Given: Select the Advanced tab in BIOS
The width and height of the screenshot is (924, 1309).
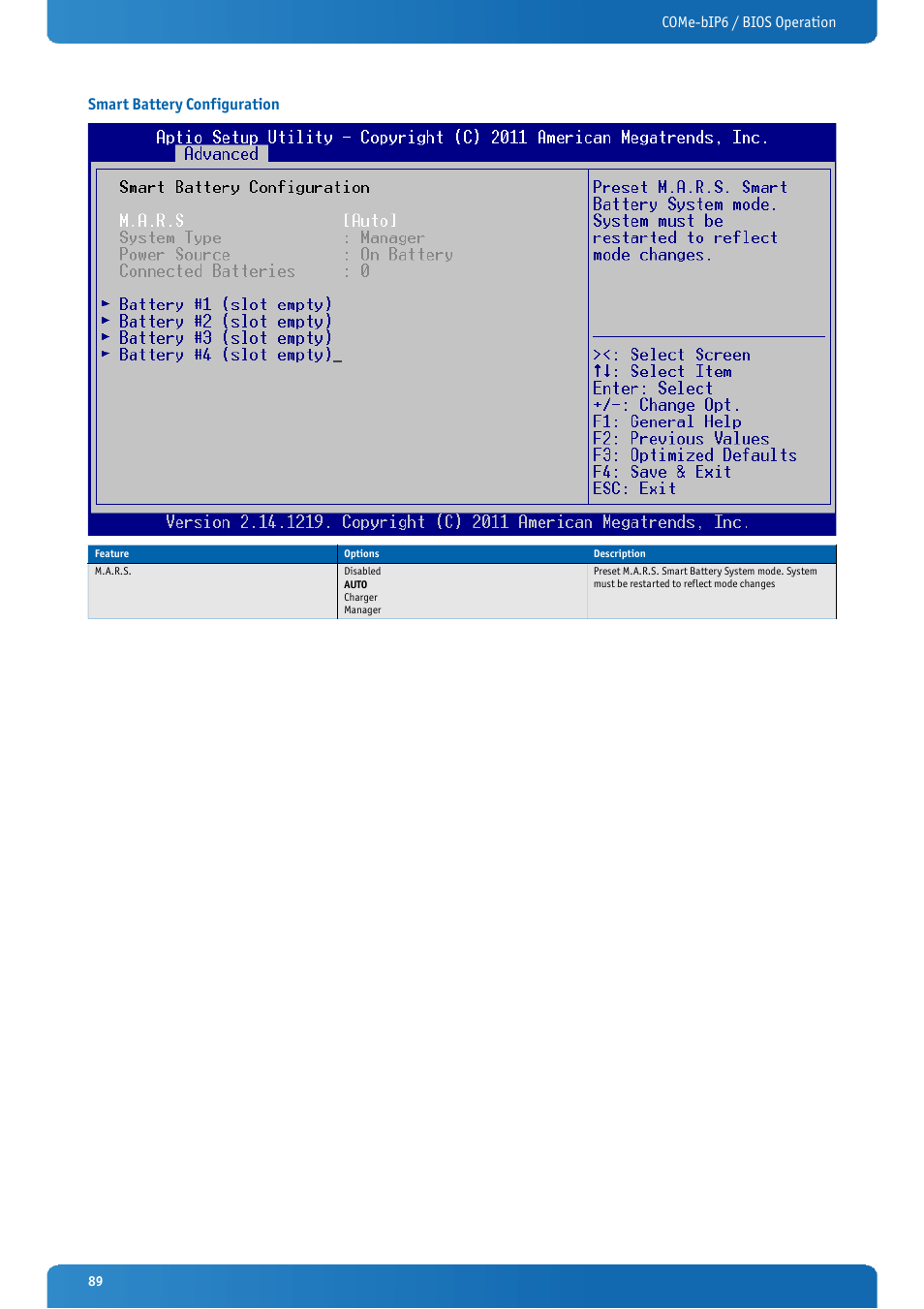Looking at the screenshot, I should point(221,154).
